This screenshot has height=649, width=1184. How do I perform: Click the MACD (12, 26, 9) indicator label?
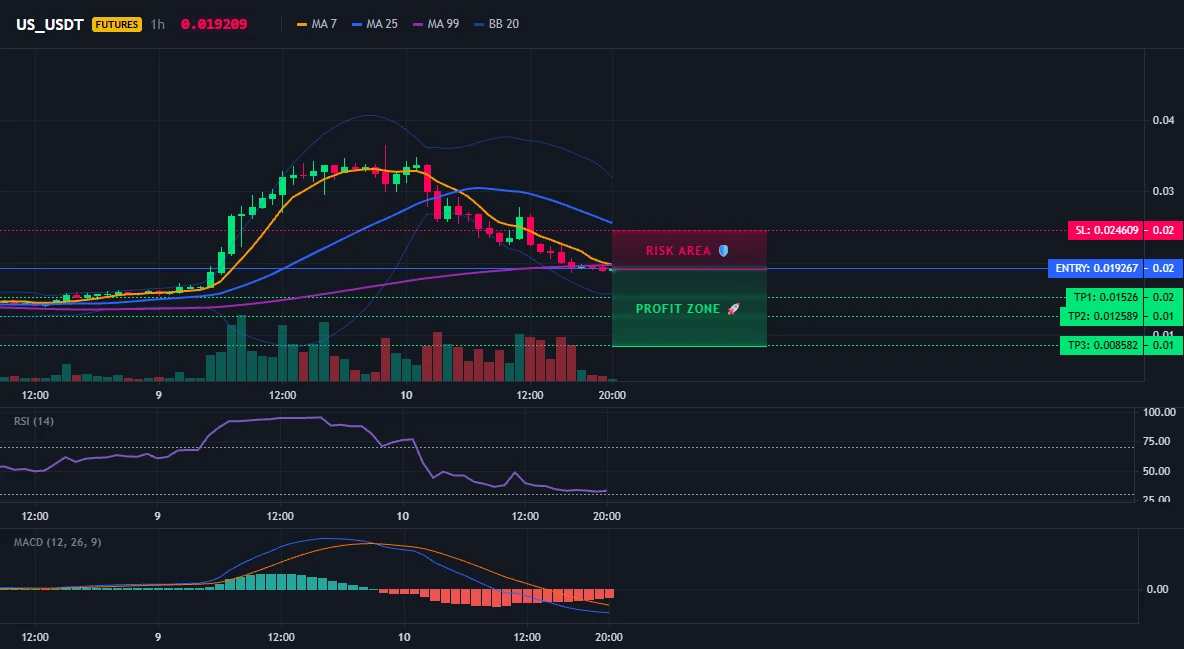point(57,542)
